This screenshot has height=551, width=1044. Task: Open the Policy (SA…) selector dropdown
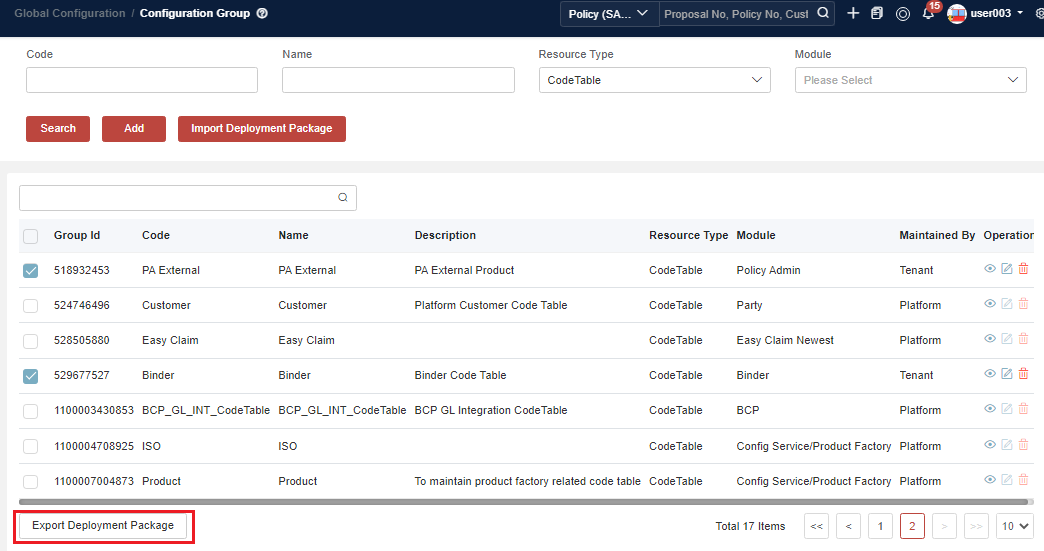608,14
